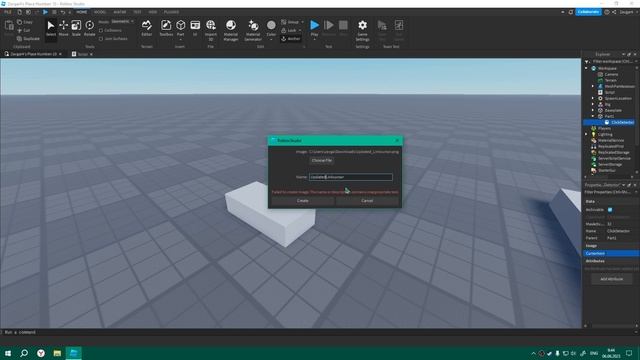The width and height of the screenshot is (640, 360).
Task: Click Duplicate in the Clipboard group
Action: coord(28,38)
